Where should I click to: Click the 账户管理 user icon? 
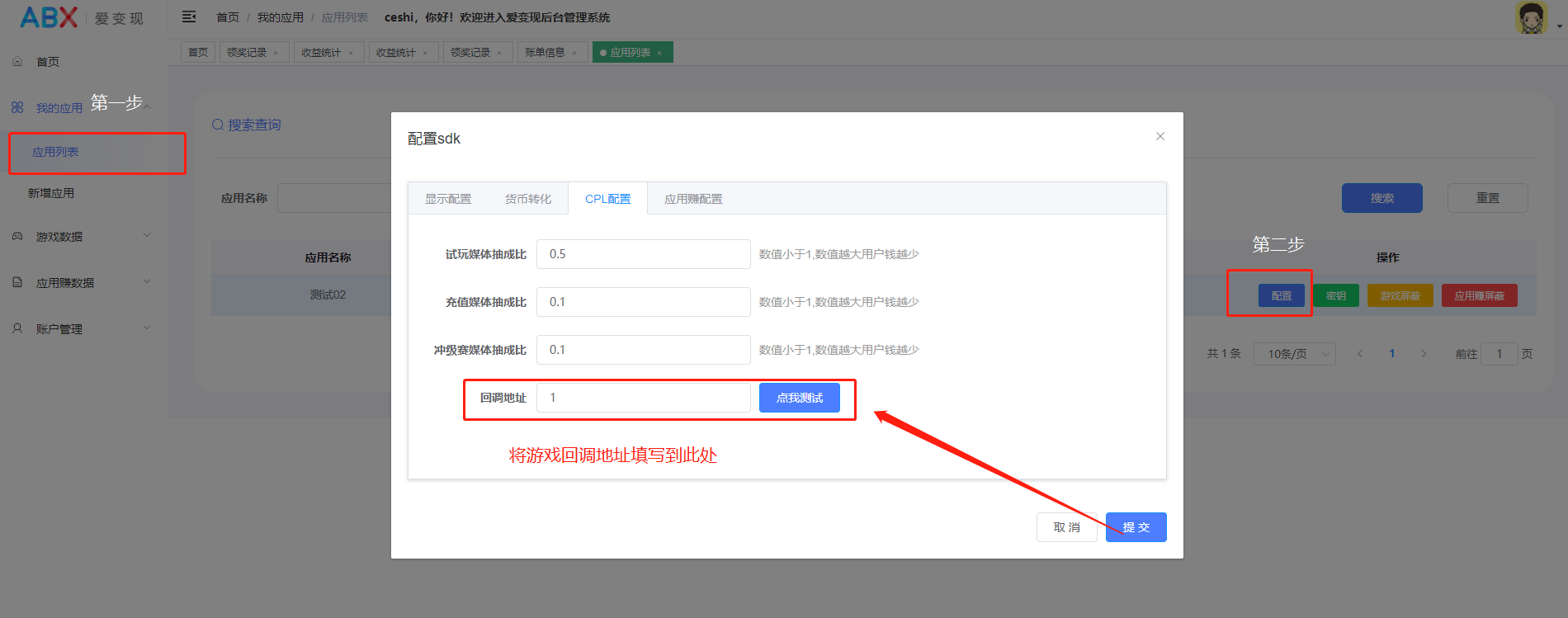(17, 329)
